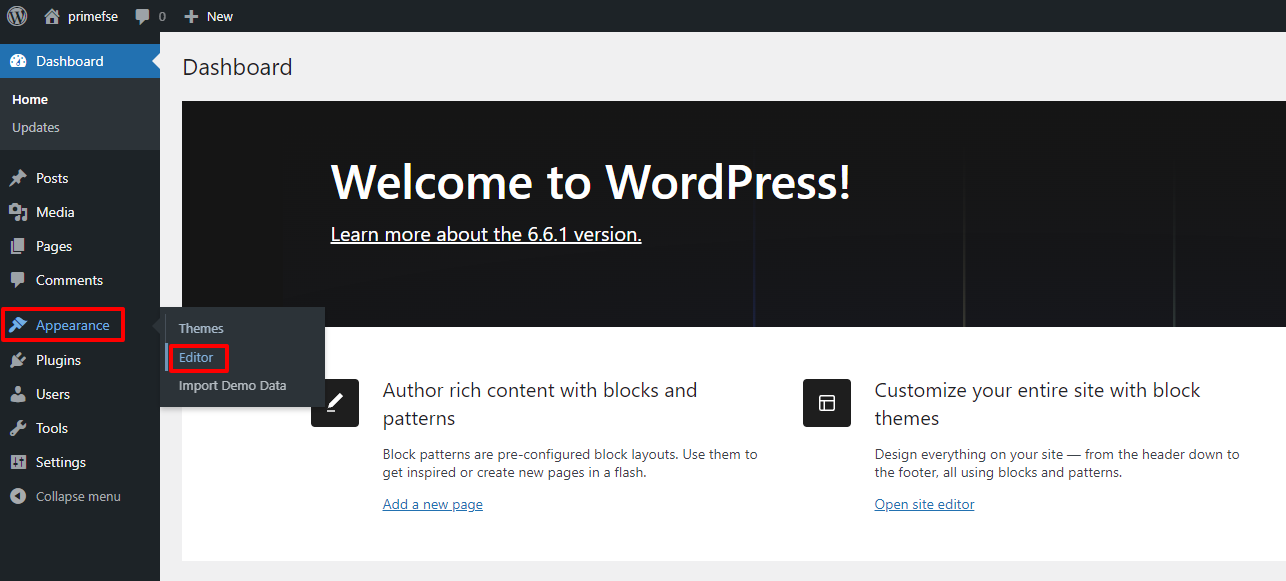Collapse the admin sidebar menu
The height and width of the screenshot is (581, 1286).
[79, 496]
